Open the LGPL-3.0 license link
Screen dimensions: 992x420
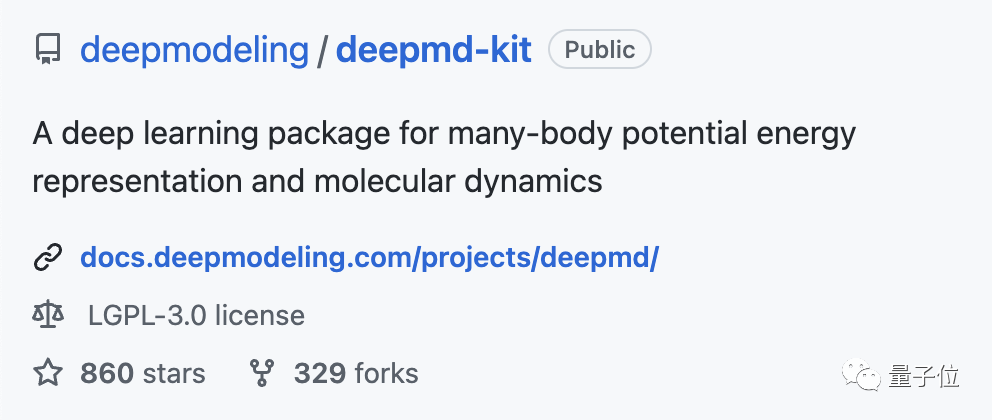tap(196, 316)
